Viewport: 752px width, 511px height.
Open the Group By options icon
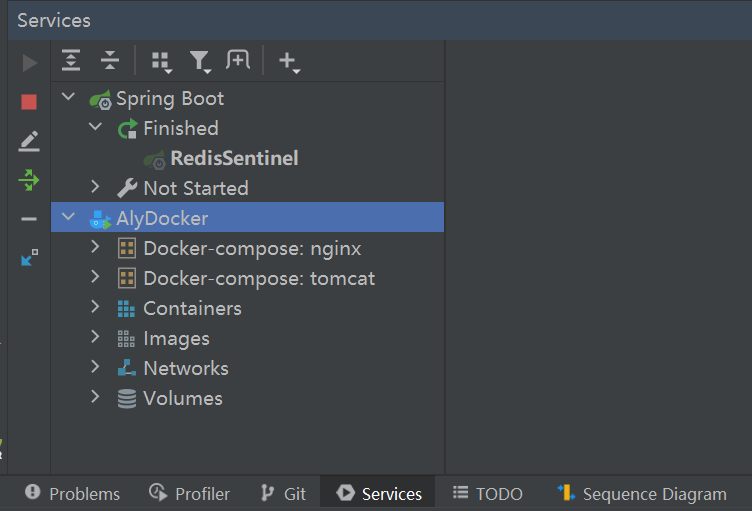[x=161, y=62]
